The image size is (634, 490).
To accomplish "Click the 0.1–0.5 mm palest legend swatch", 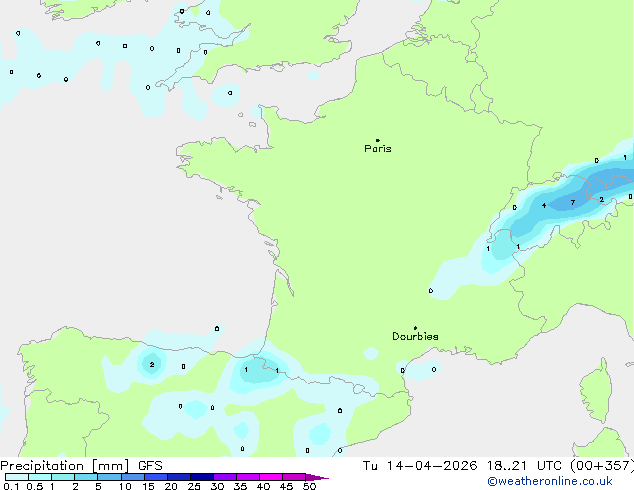I will tap(17, 477).
